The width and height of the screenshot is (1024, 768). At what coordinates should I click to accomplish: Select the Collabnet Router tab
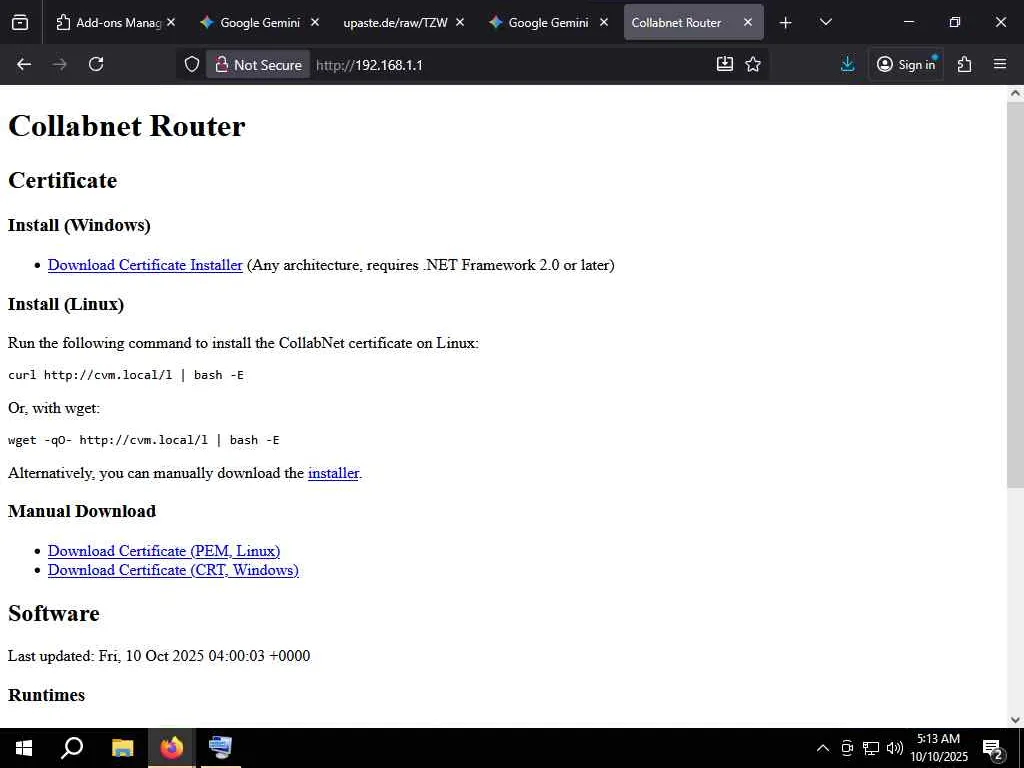click(677, 22)
